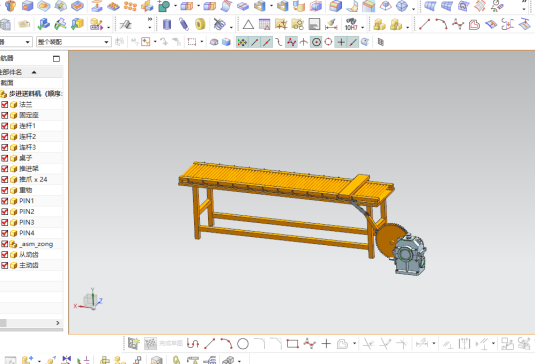
Task: Select the arc tool in upper curve toolbar
Action: pyautogui.click(x=441, y=25)
